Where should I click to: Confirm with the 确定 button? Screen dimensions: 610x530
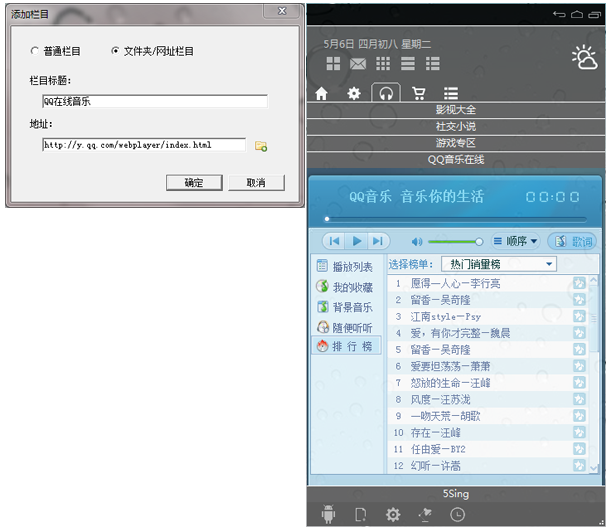(x=194, y=183)
